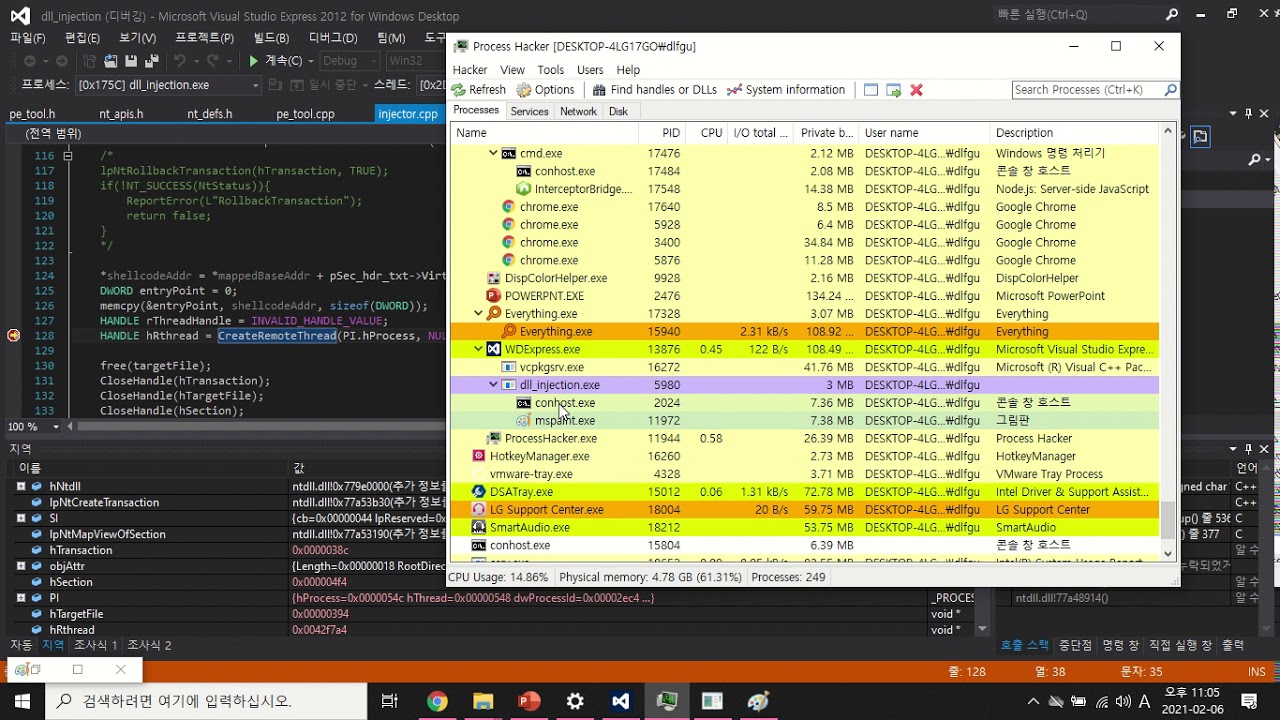
Task: Click the red X terminate icon
Action: click(x=916, y=90)
